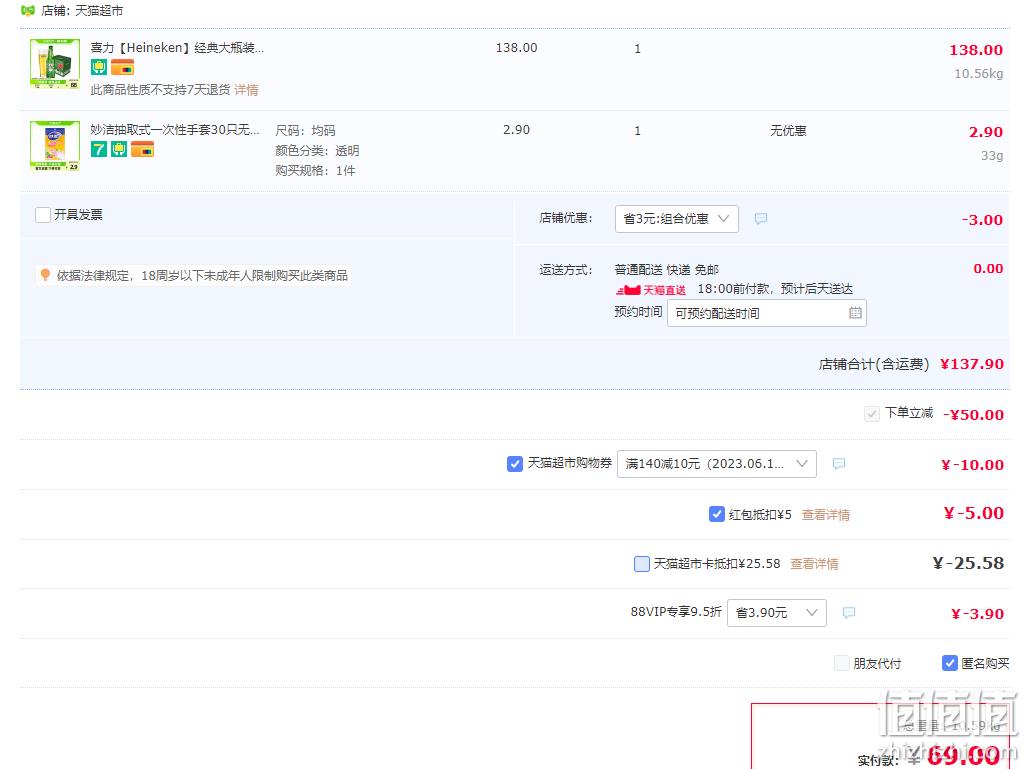Click the 尺码: 均码 size text
Screen dimensions: 1027x769
click(305, 130)
